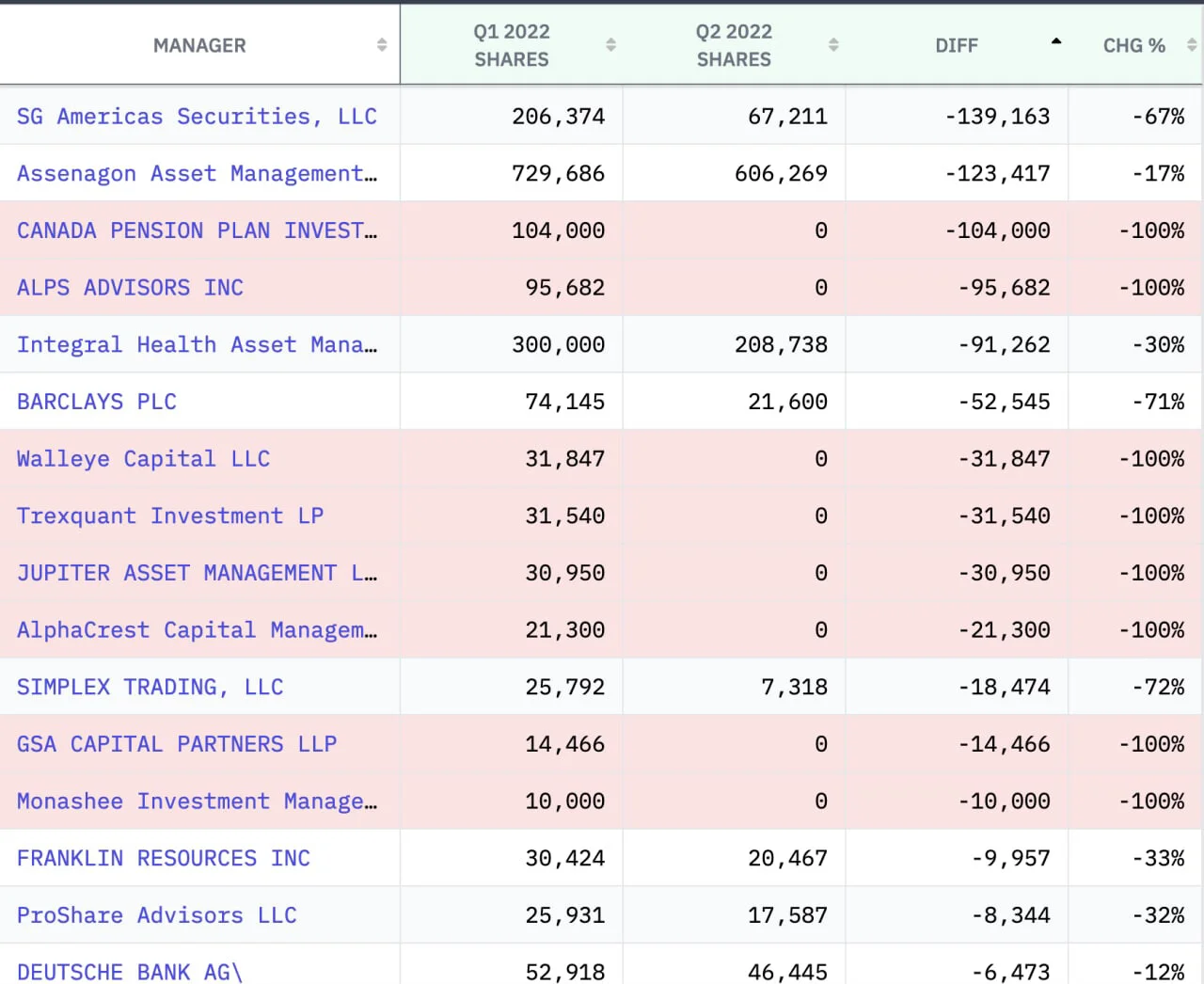Open CANADA PENSION PLAN INVEST… link
This screenshot has height=984, width=1204.
(x=197, y=230)
